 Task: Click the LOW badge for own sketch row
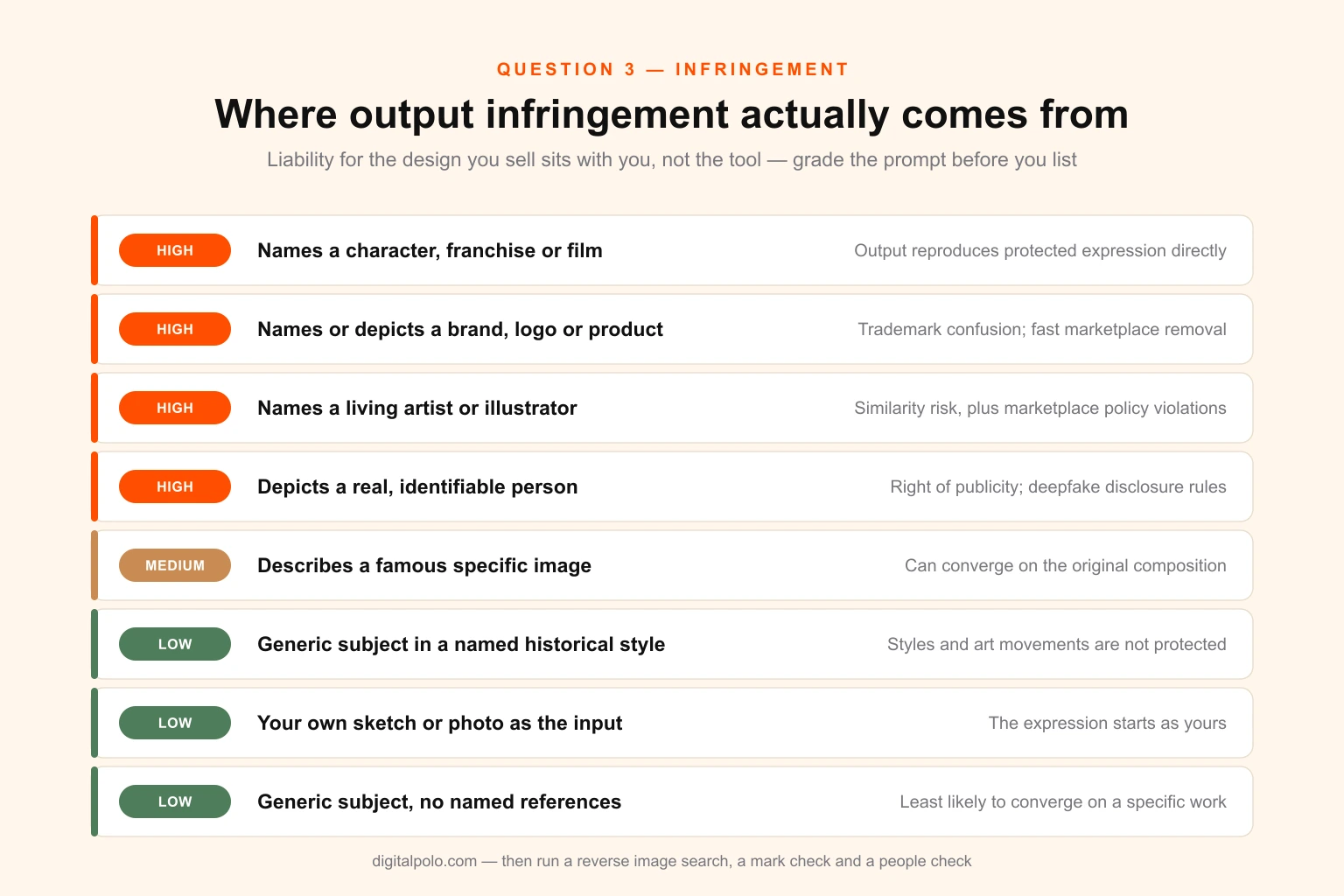(175, 723)
